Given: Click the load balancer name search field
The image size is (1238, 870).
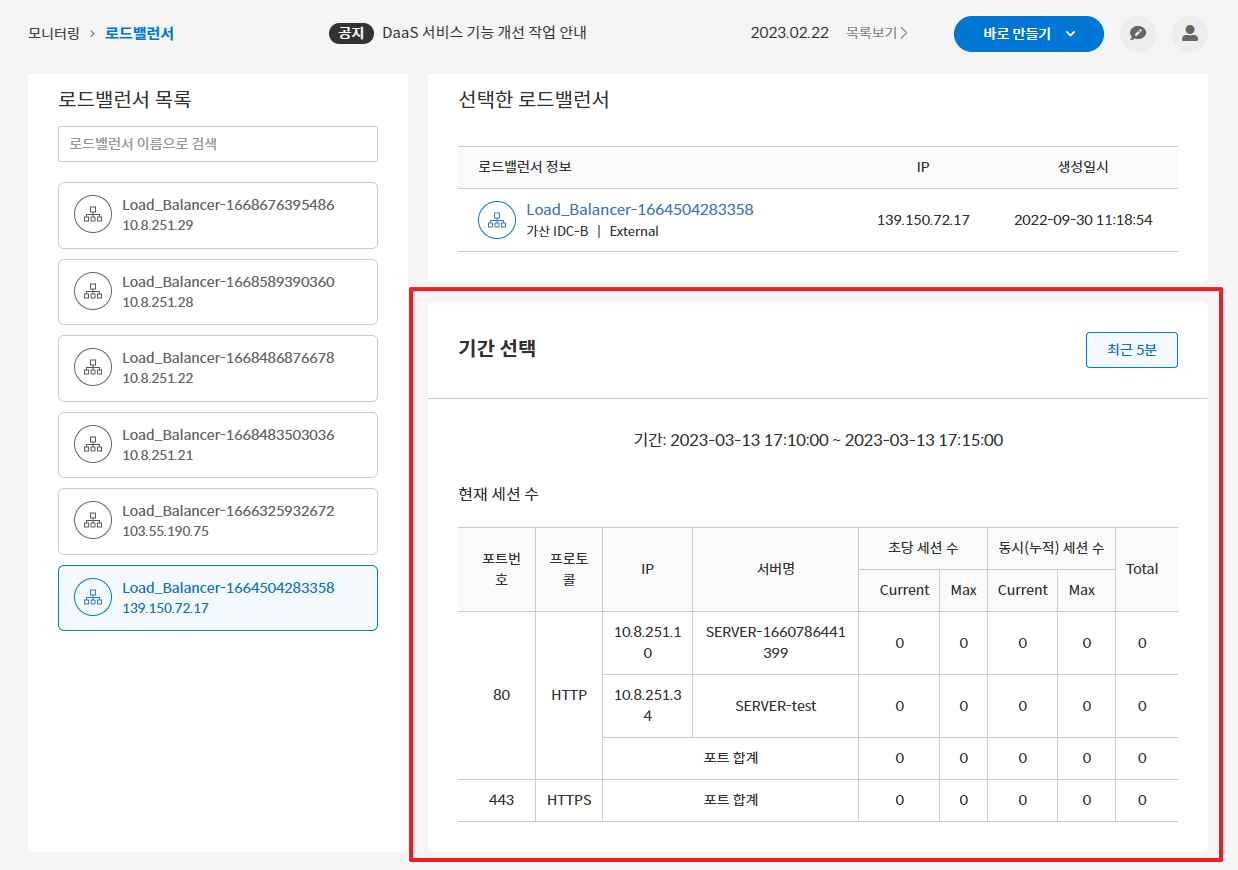Looking at the screenshot, I should click(218, 144).
